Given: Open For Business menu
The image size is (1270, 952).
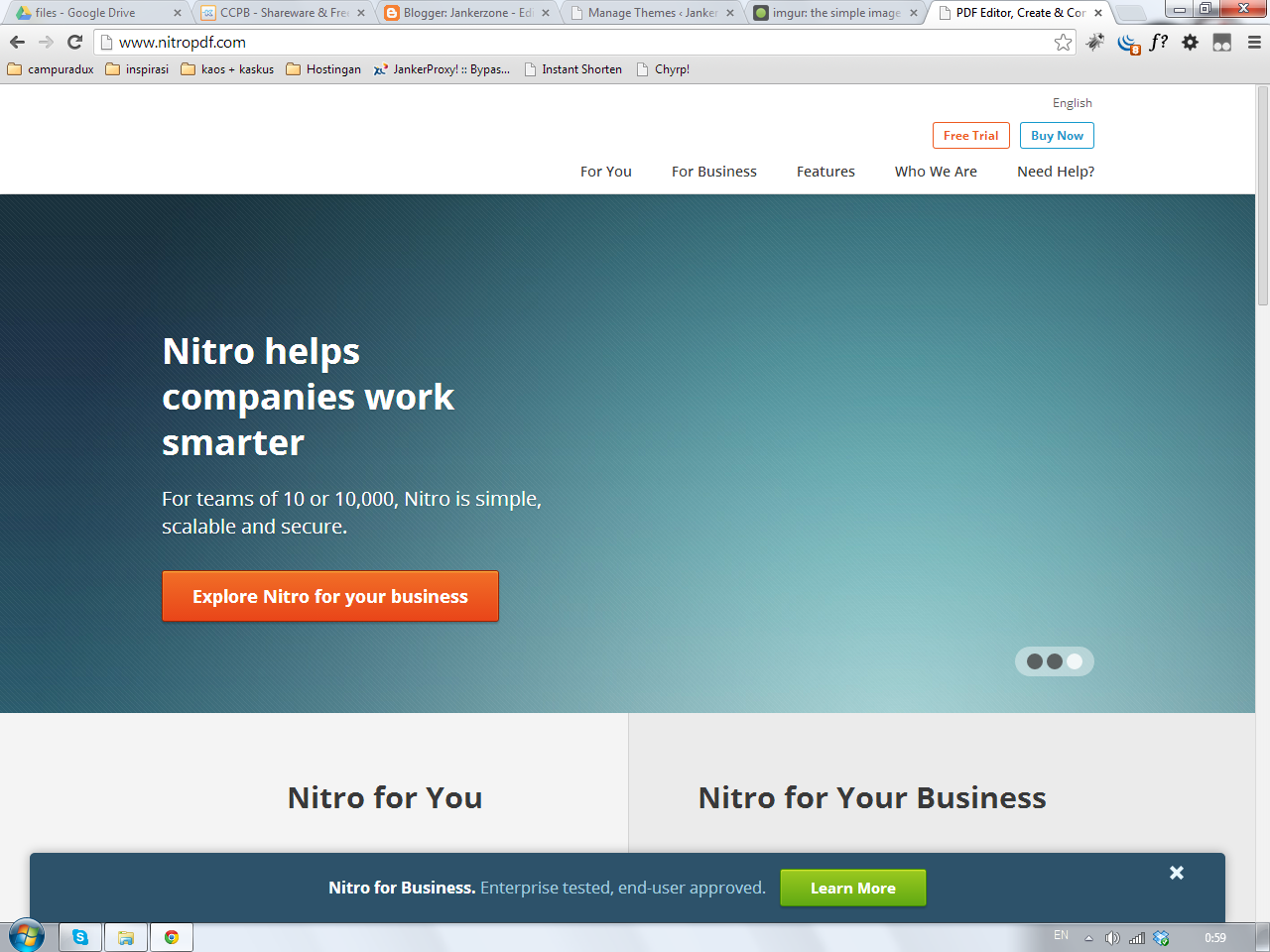Looking at the screenshot, I should [714, 172].
